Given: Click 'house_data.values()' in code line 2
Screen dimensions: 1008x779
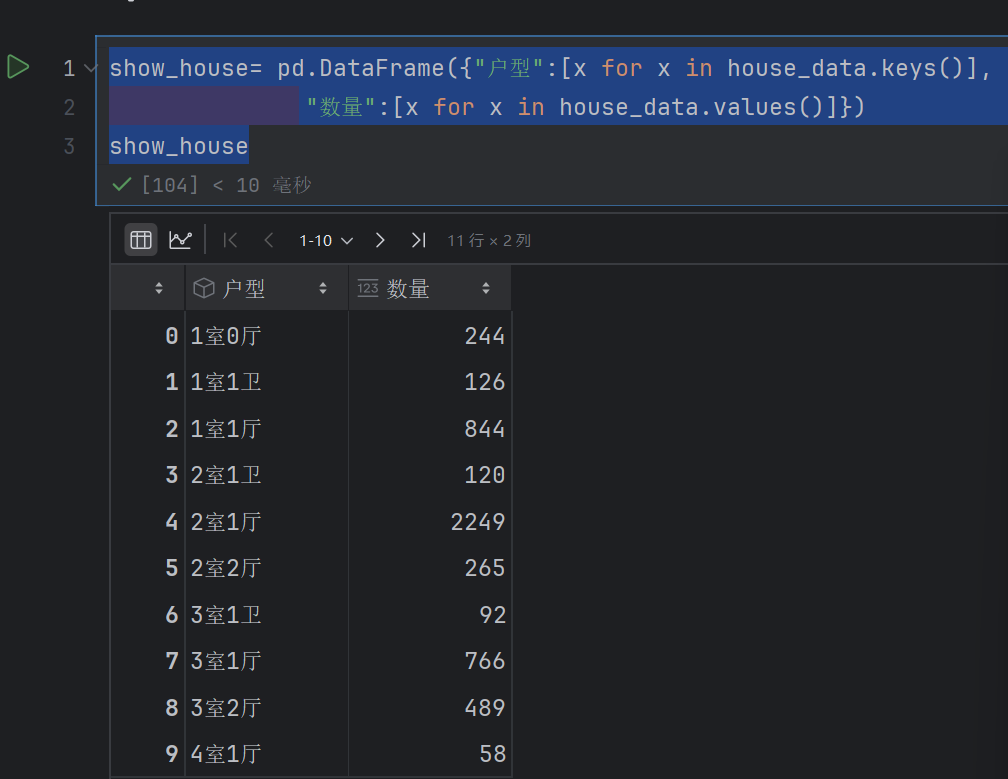Looking at the screenshot, I should click(691, 107).
